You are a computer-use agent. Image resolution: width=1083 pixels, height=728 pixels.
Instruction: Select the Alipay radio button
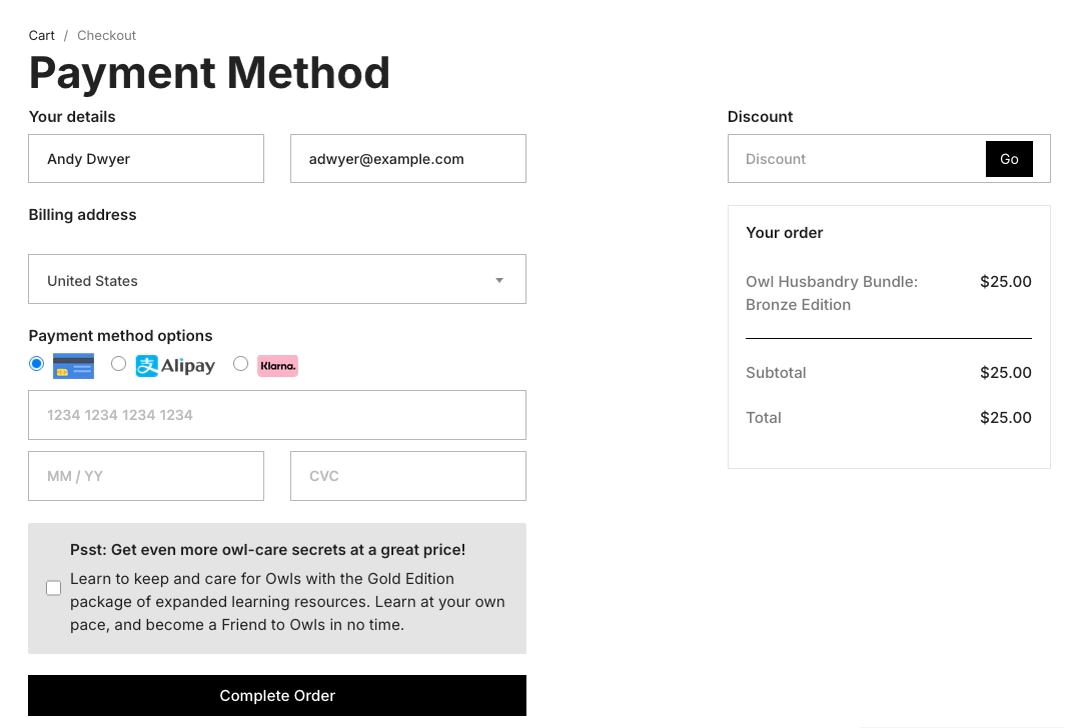pos(119,364)
